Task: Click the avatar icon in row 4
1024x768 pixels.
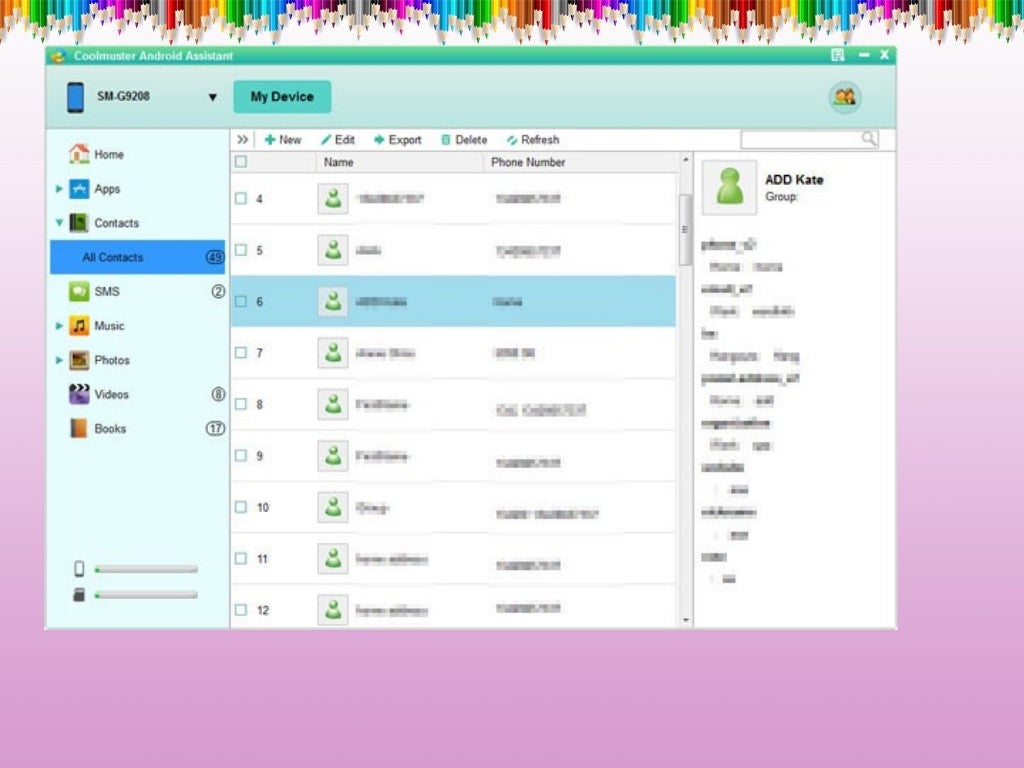Action: 333,199
